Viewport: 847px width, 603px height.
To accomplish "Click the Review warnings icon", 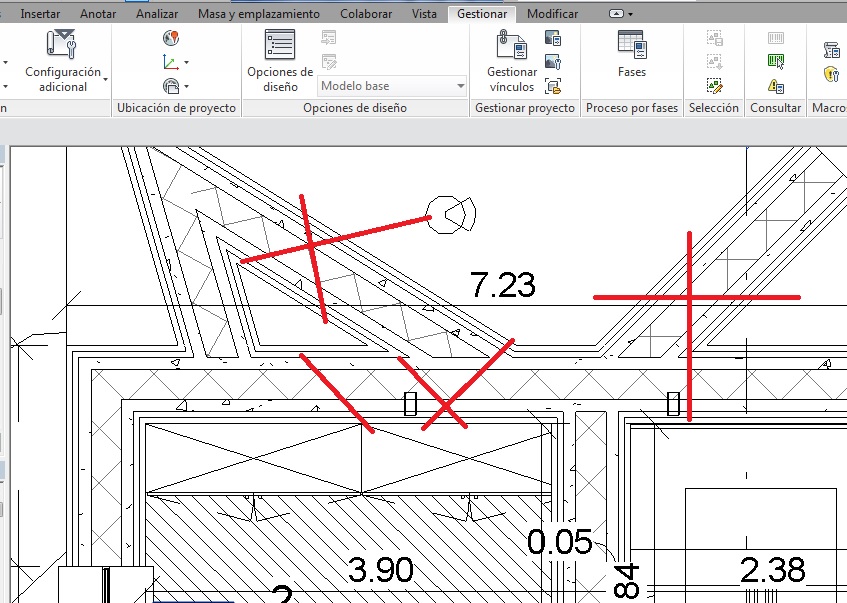I will tap(776, 87).
